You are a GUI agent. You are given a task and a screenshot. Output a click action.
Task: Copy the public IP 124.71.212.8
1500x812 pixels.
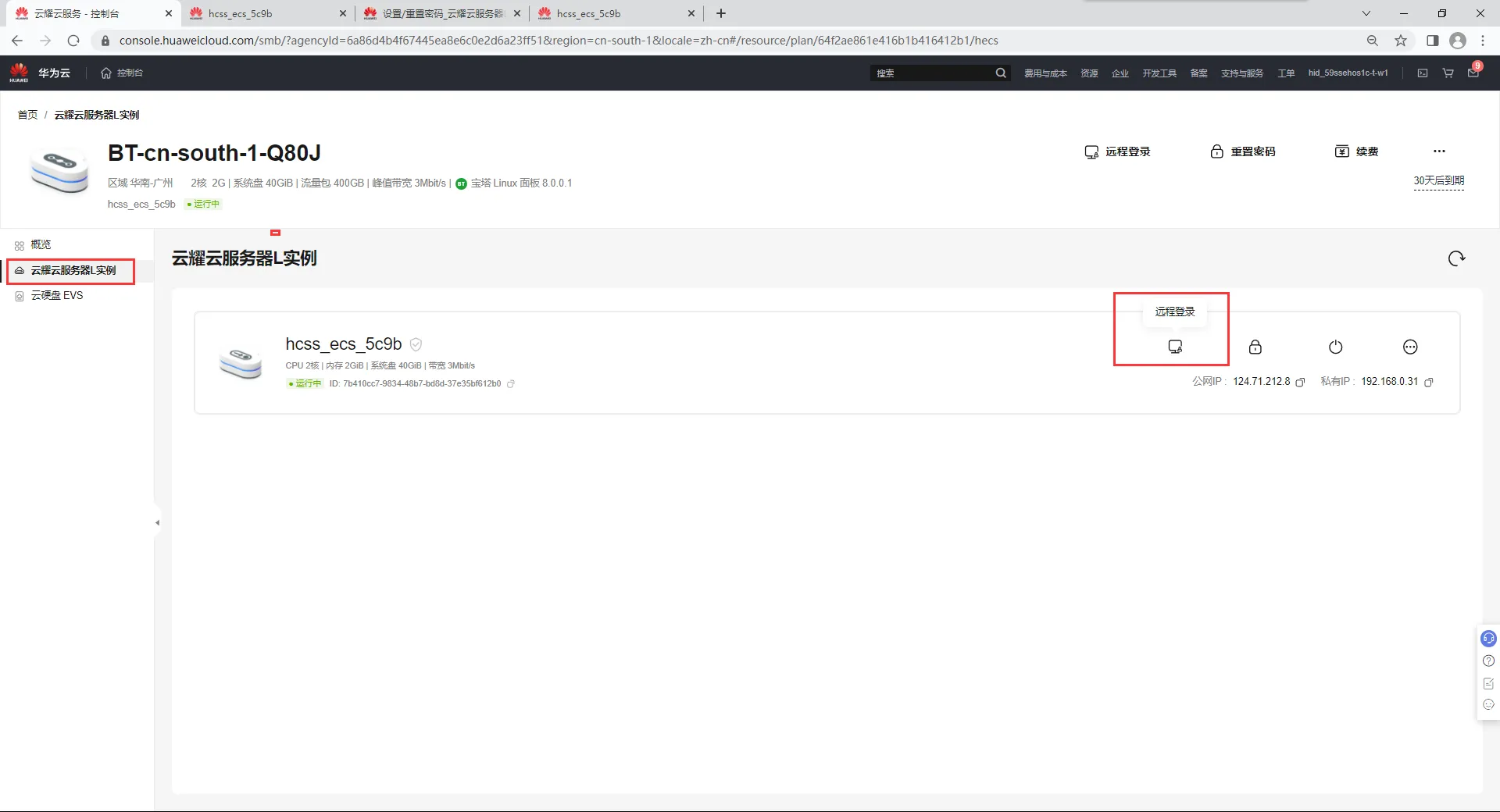(x=1300, y=382)
